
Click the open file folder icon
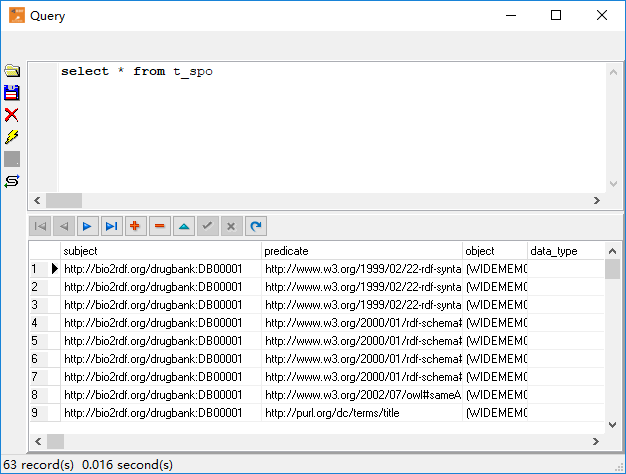click(x=12, y=71)
